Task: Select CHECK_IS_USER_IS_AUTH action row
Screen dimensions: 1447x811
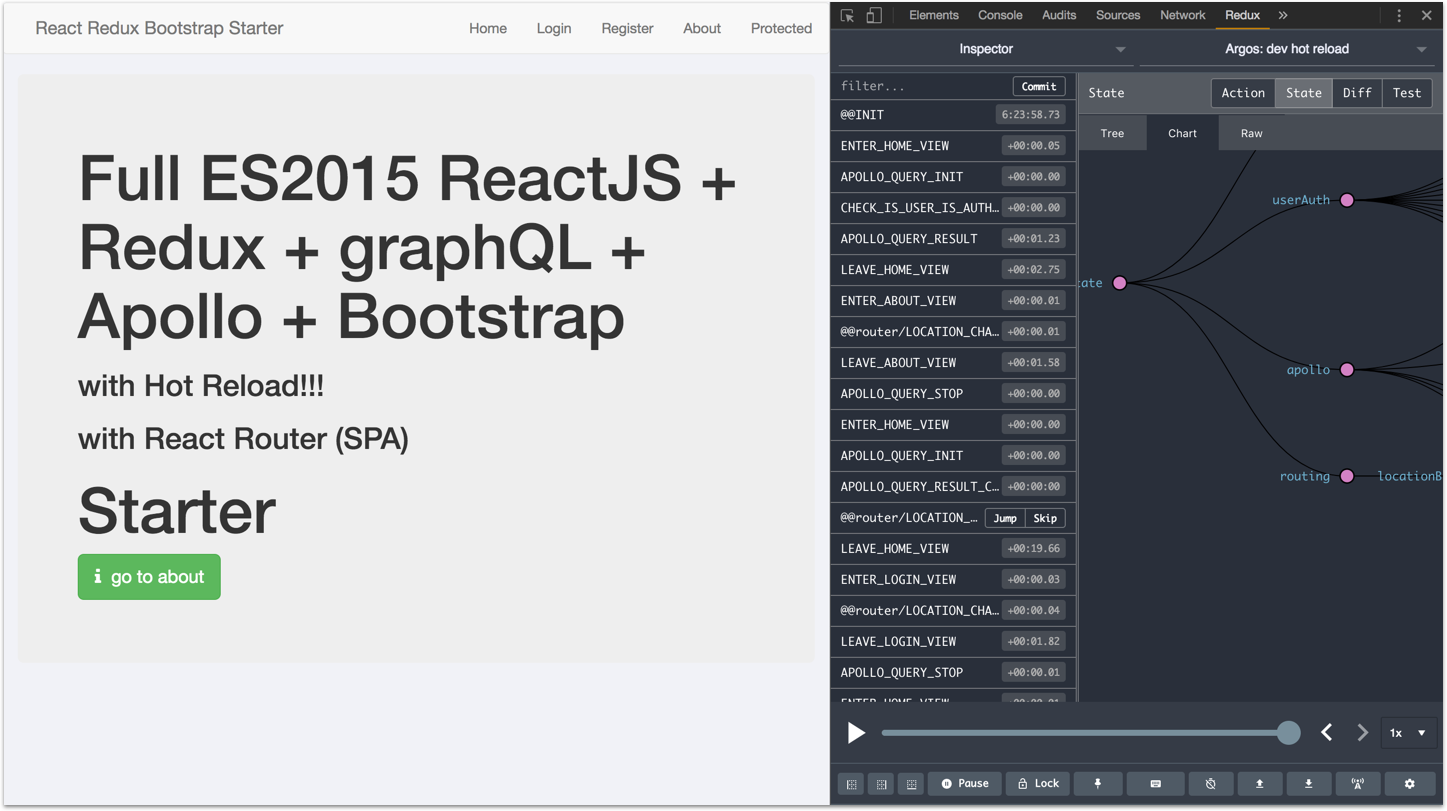Action: 953,208
